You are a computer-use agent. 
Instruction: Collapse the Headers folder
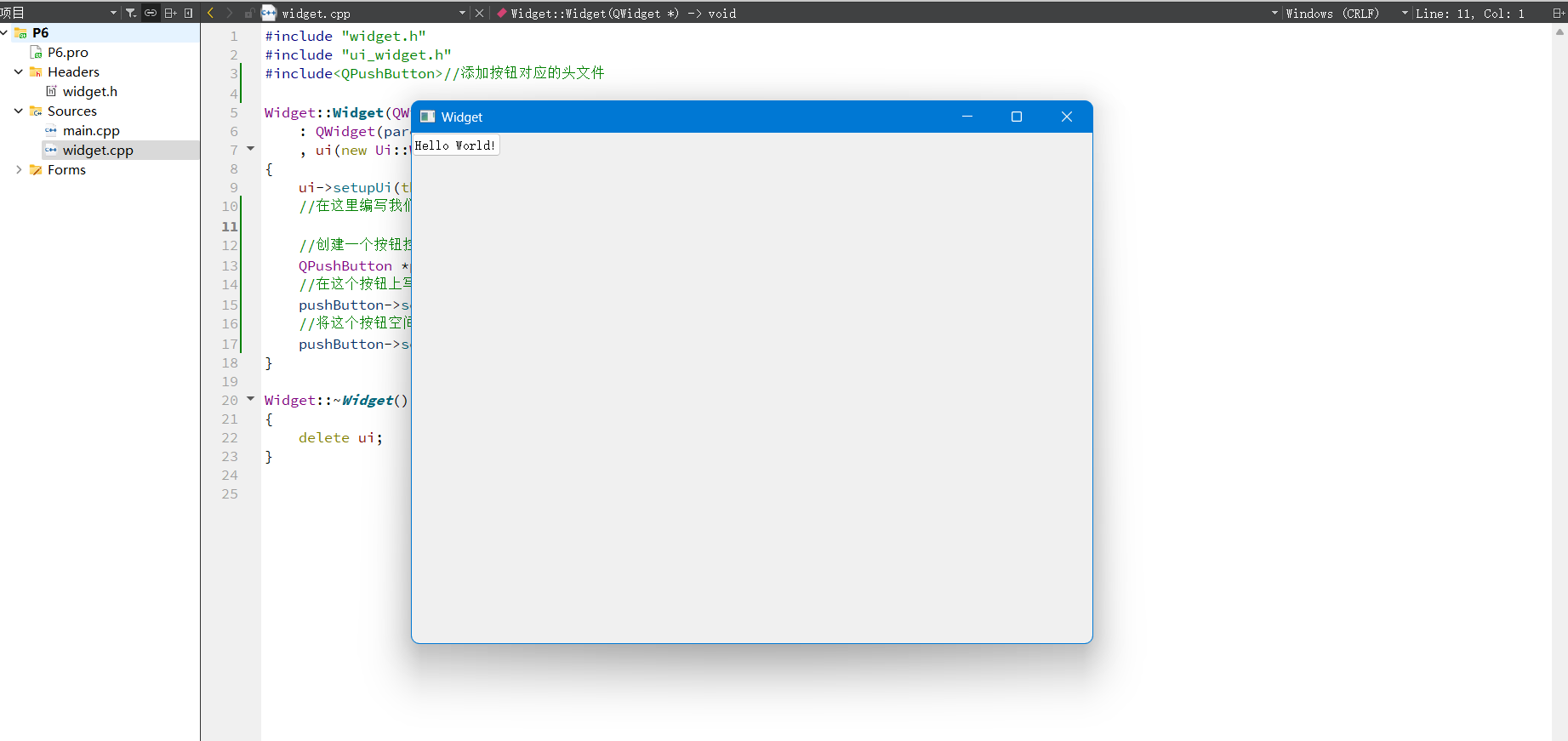point(18,71)
